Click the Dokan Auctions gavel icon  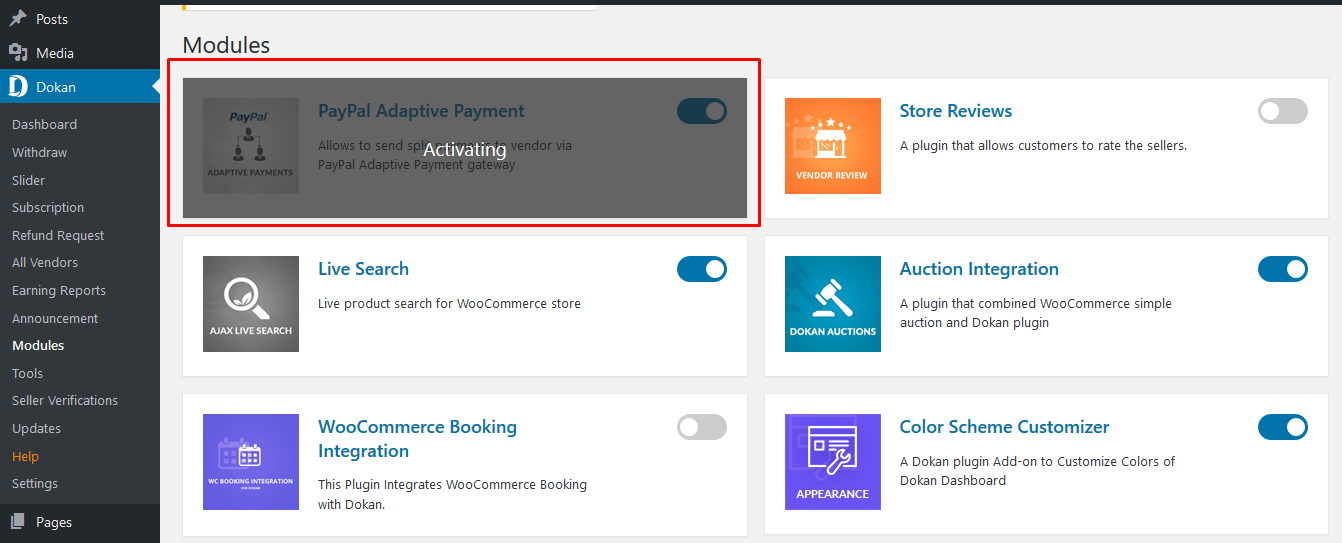click(832, 304)
